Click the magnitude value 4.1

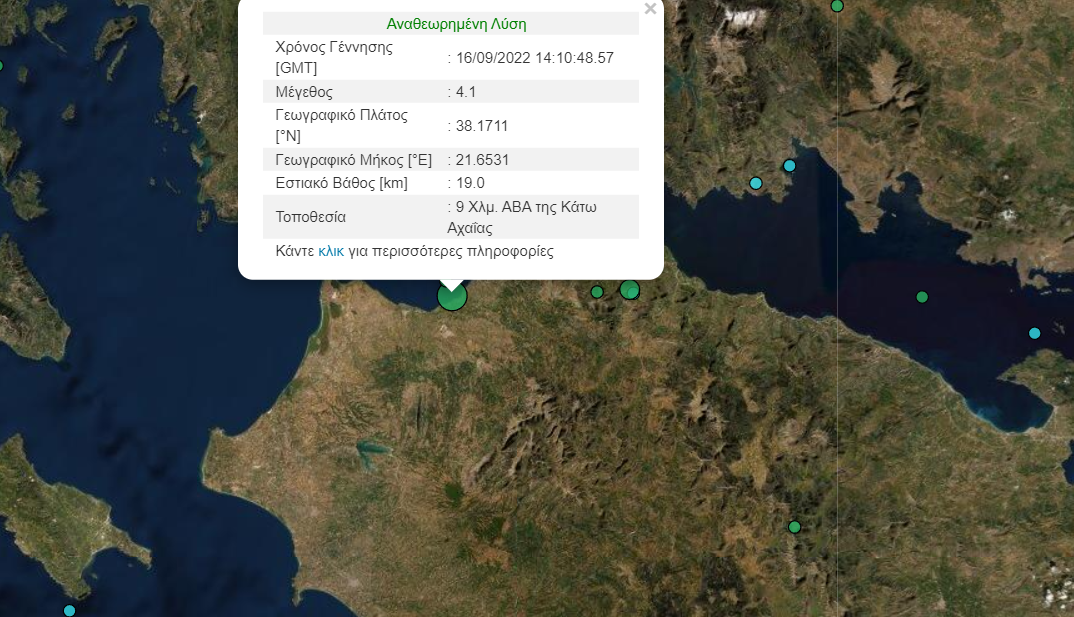[464, 92]
